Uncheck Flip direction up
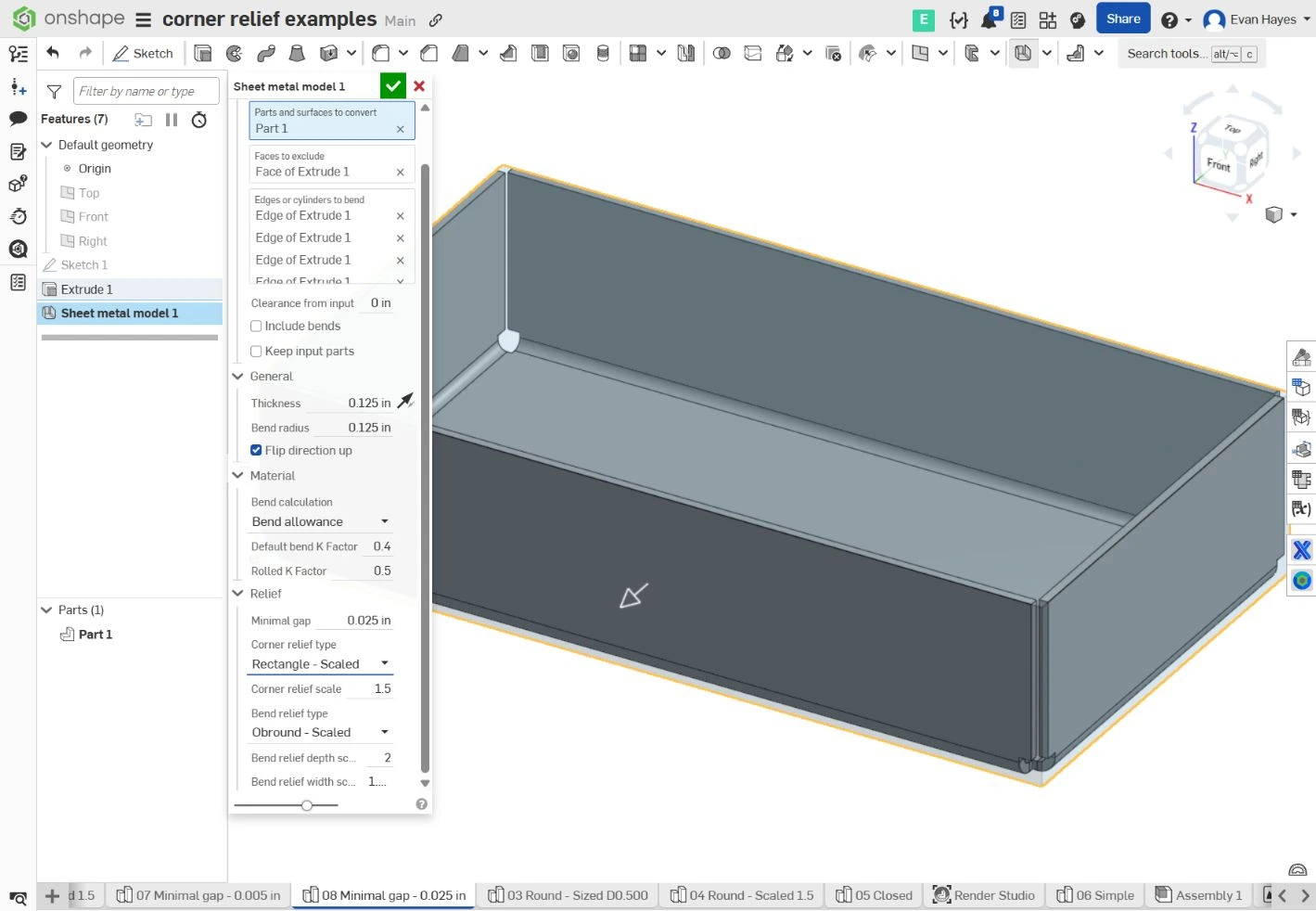This screenshot has width=1316, height=911. click(256, 451)
